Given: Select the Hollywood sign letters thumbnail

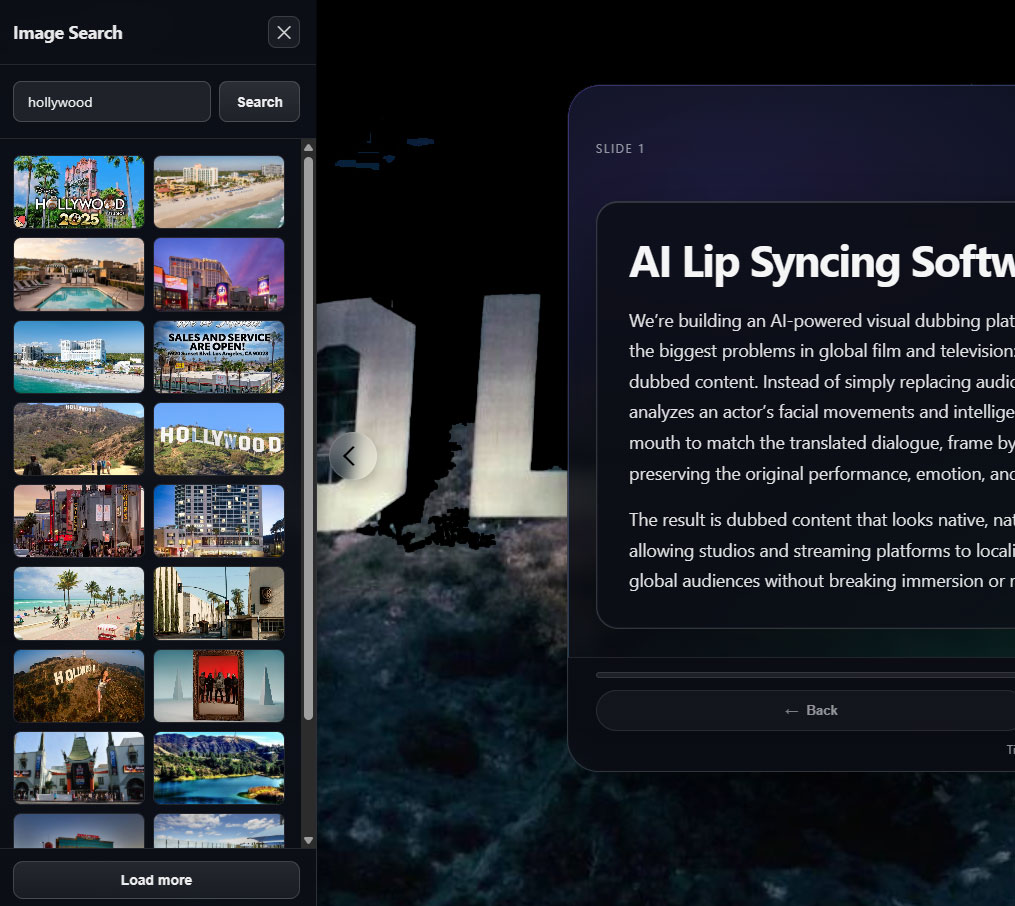Looking at the screenshot, I should point(219,439).
